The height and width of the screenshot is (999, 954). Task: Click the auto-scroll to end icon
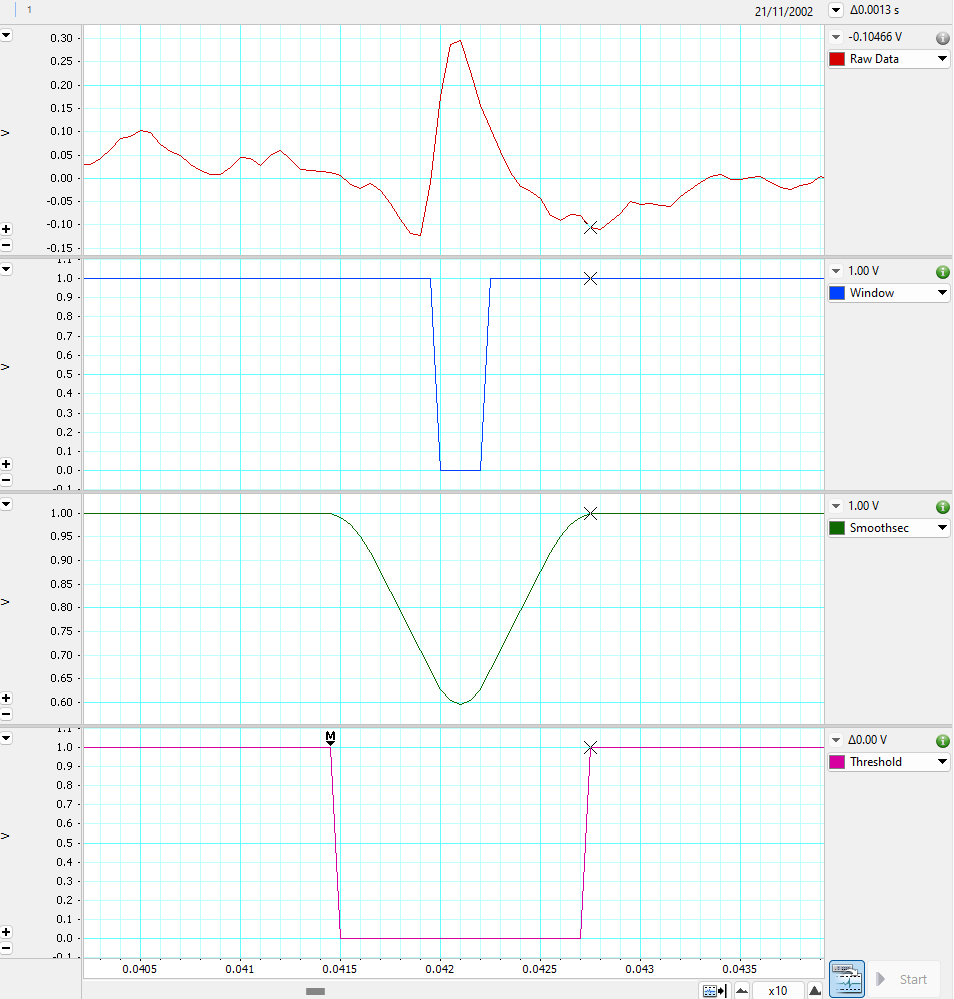pyautogui.click(x=714, y=991)
